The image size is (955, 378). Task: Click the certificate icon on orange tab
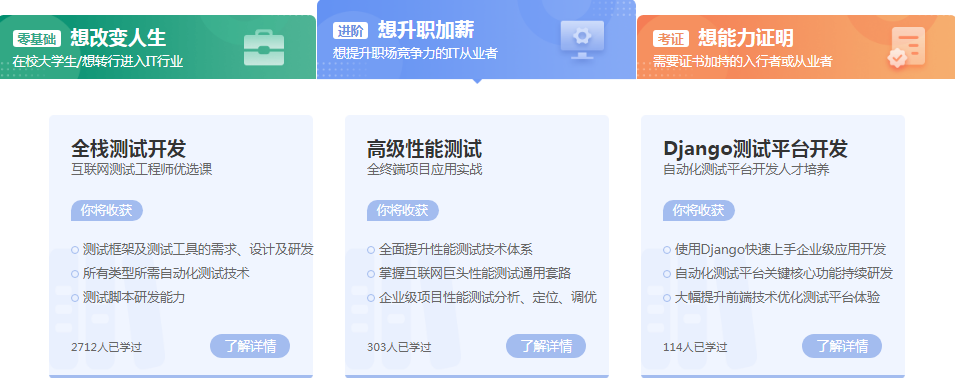coord(906,47)
